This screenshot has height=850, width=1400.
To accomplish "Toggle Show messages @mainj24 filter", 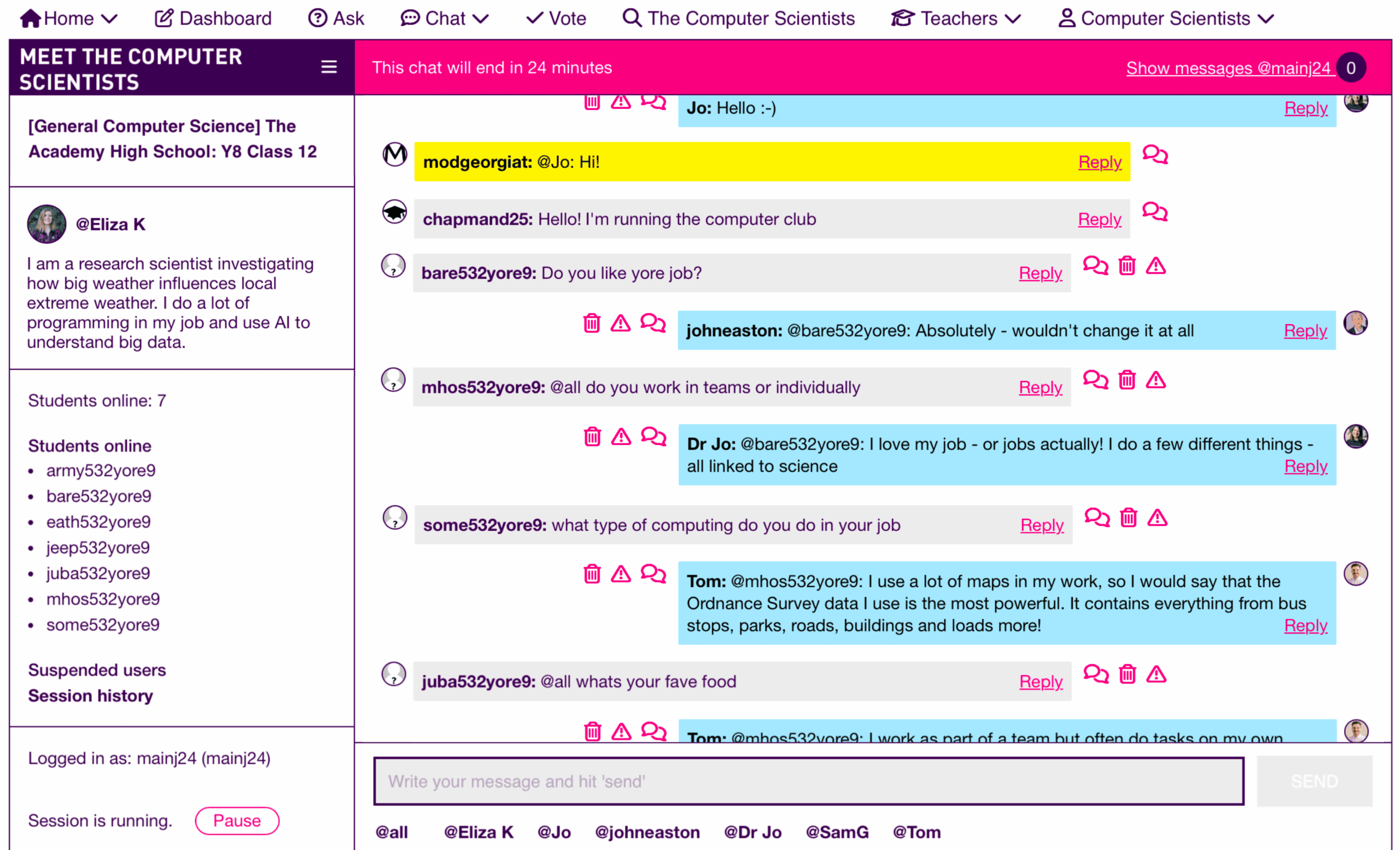I will [1228, 68].
